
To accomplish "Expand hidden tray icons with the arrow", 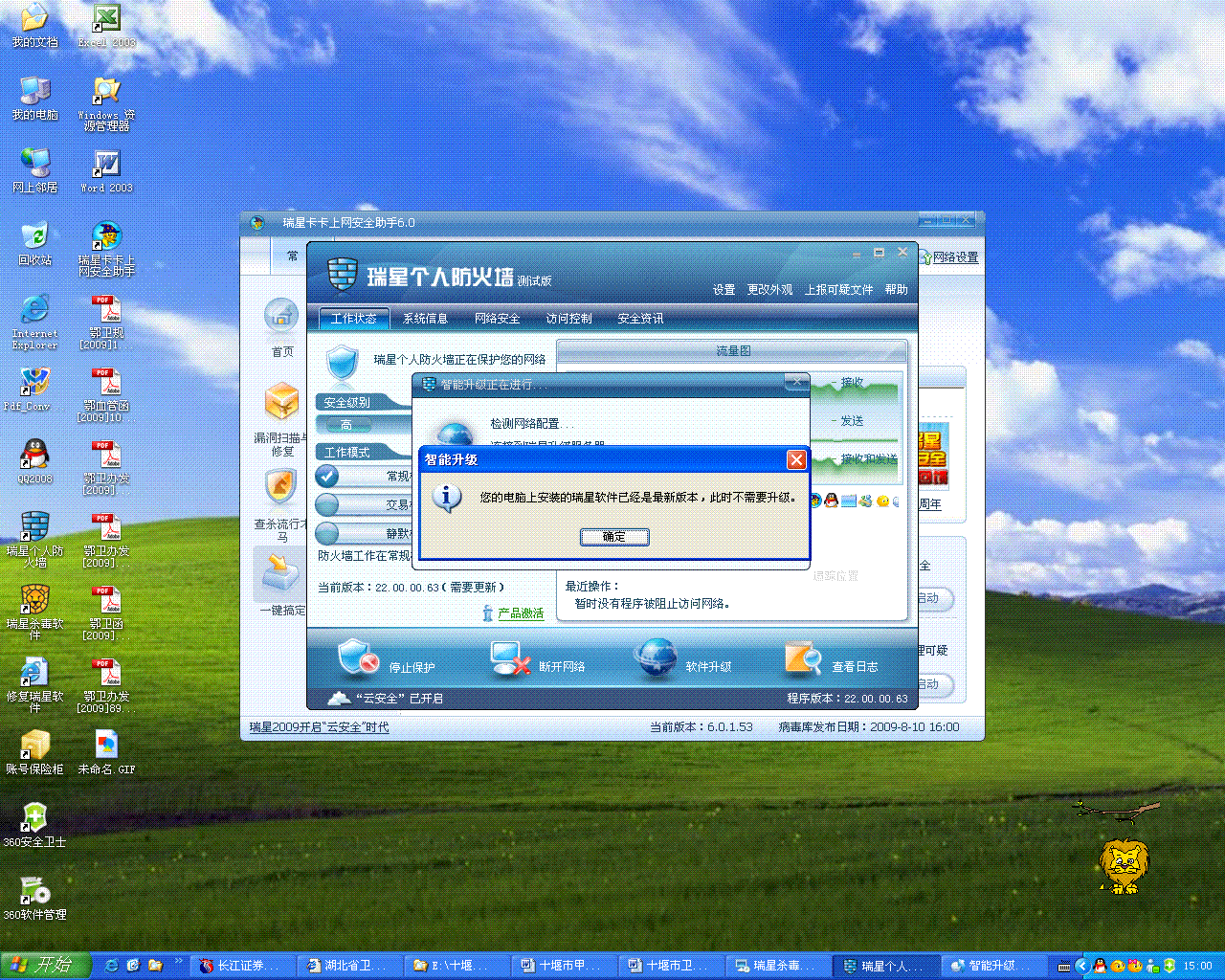I will tap(1081, 966).
